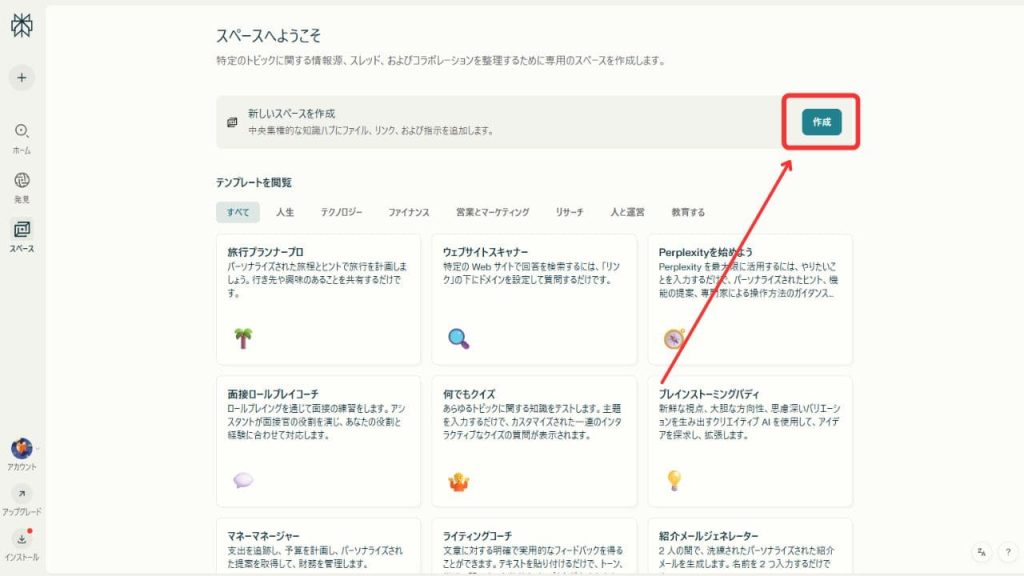
Task: Open the マネーマネージャー template card
Action: pos(319,547)
